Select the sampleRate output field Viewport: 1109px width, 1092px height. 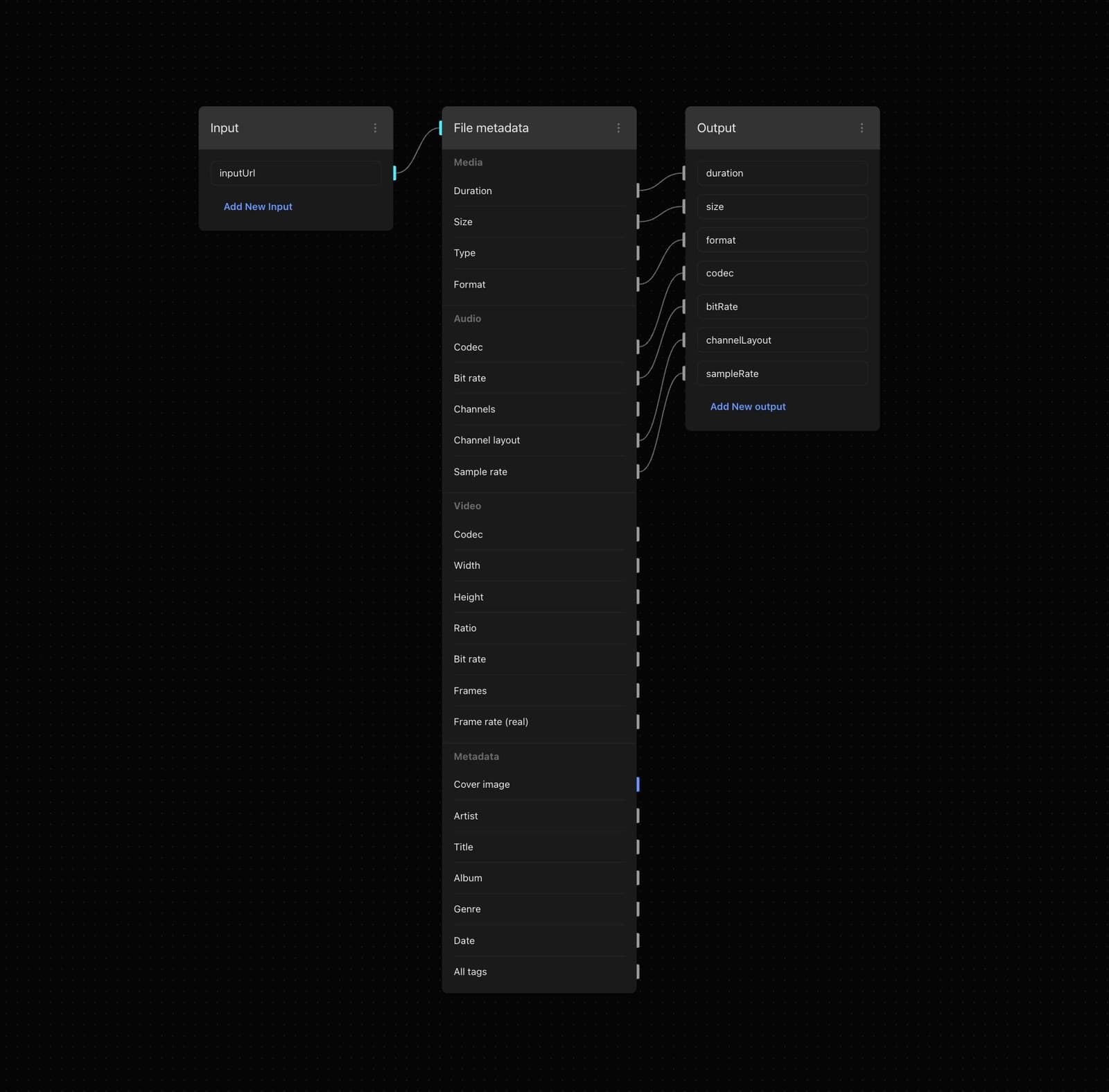[x=782, y=373]
